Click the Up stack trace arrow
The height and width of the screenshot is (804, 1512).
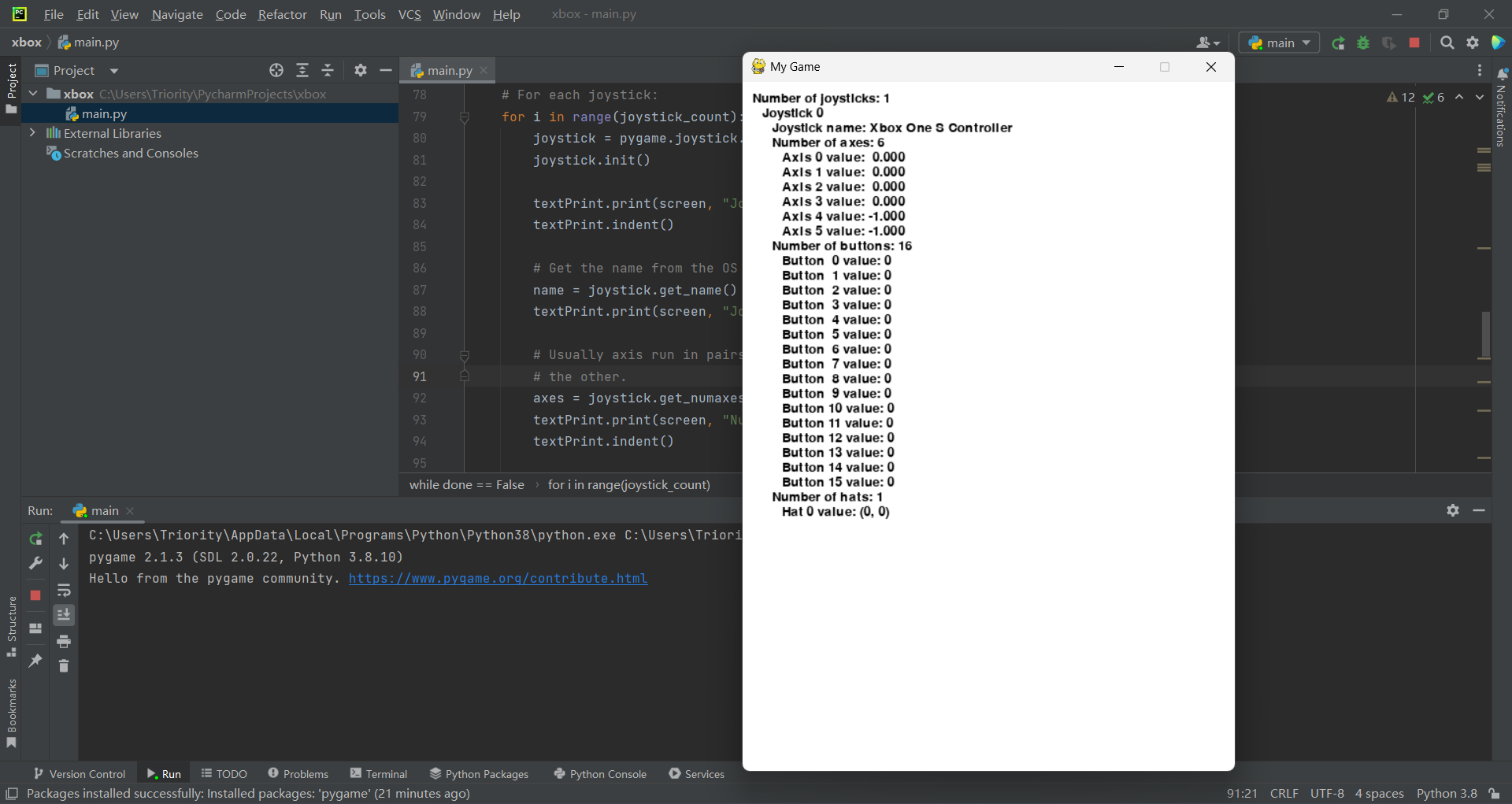[x=64, y=539]
